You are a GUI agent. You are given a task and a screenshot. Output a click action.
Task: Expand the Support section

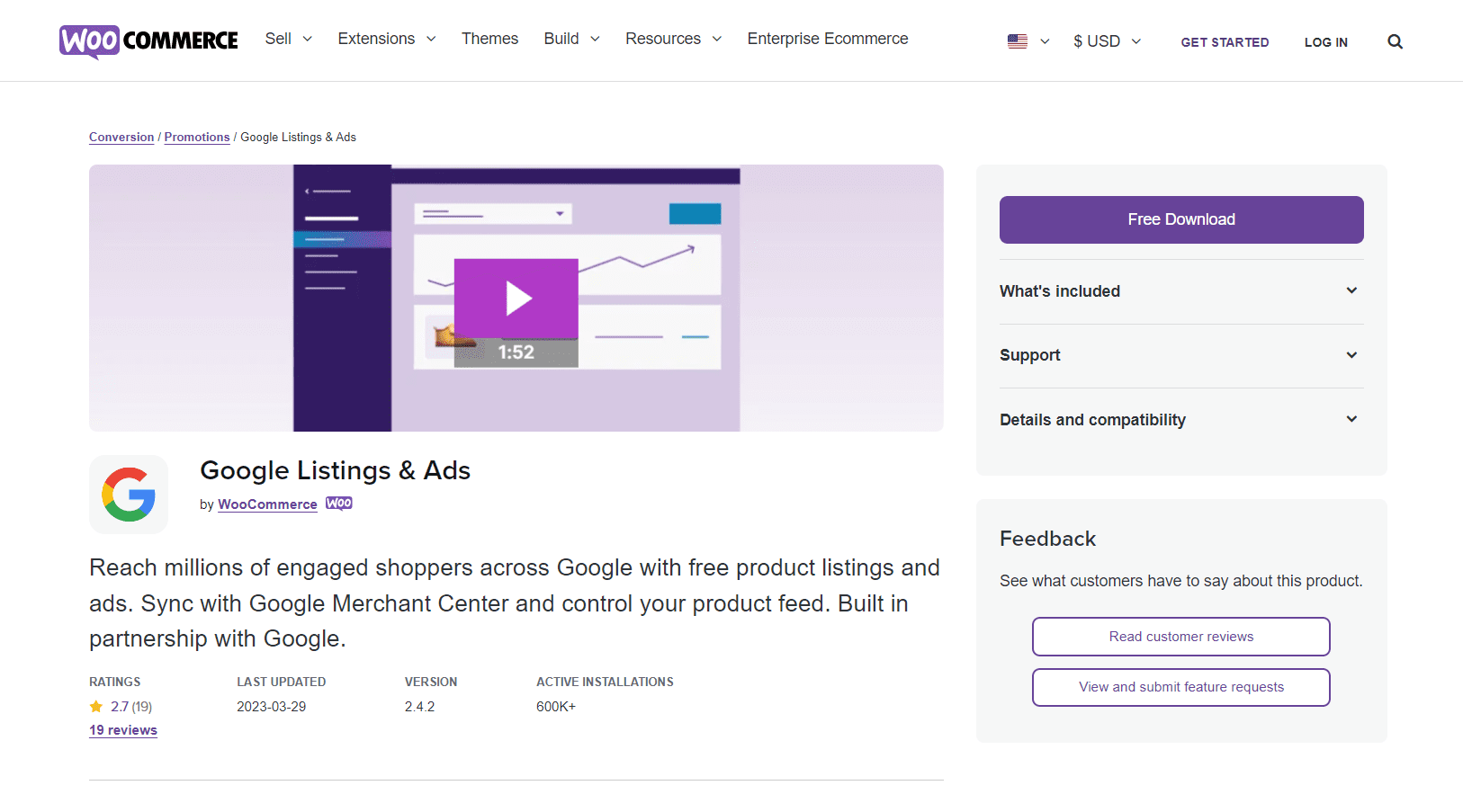coord(1180,355)
